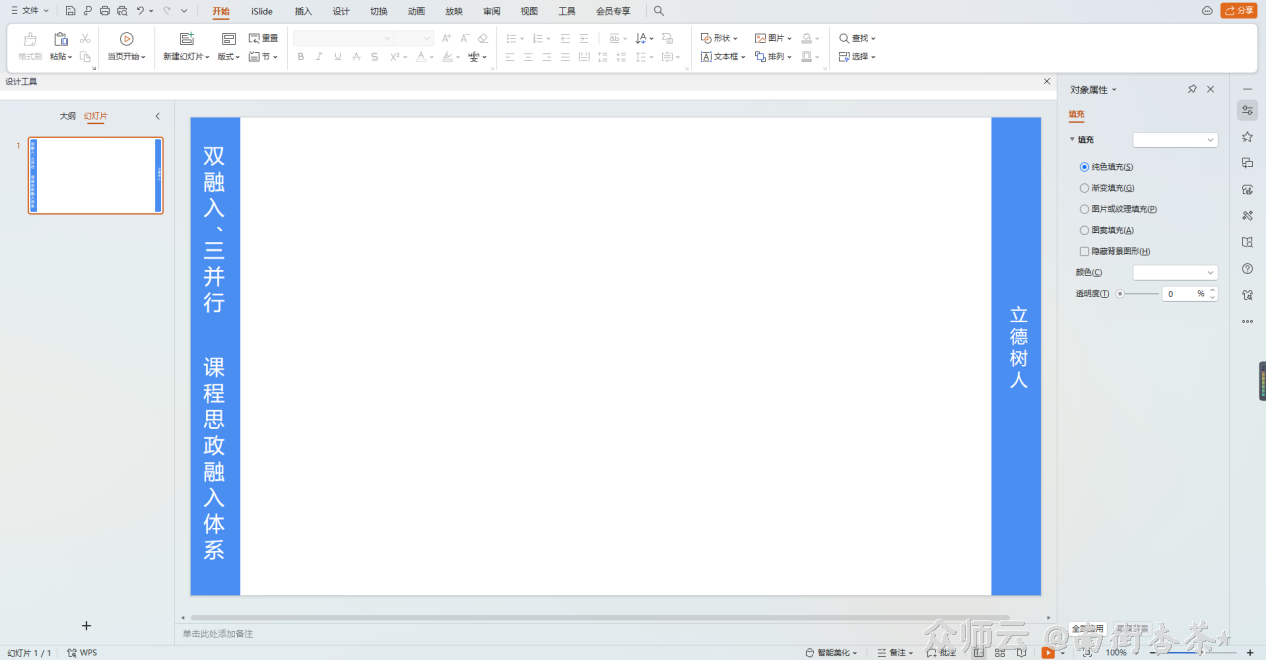The image size is (1266, 660).
Task: Select the 渐变填充 radio button
Action: tap(1084, 188)
